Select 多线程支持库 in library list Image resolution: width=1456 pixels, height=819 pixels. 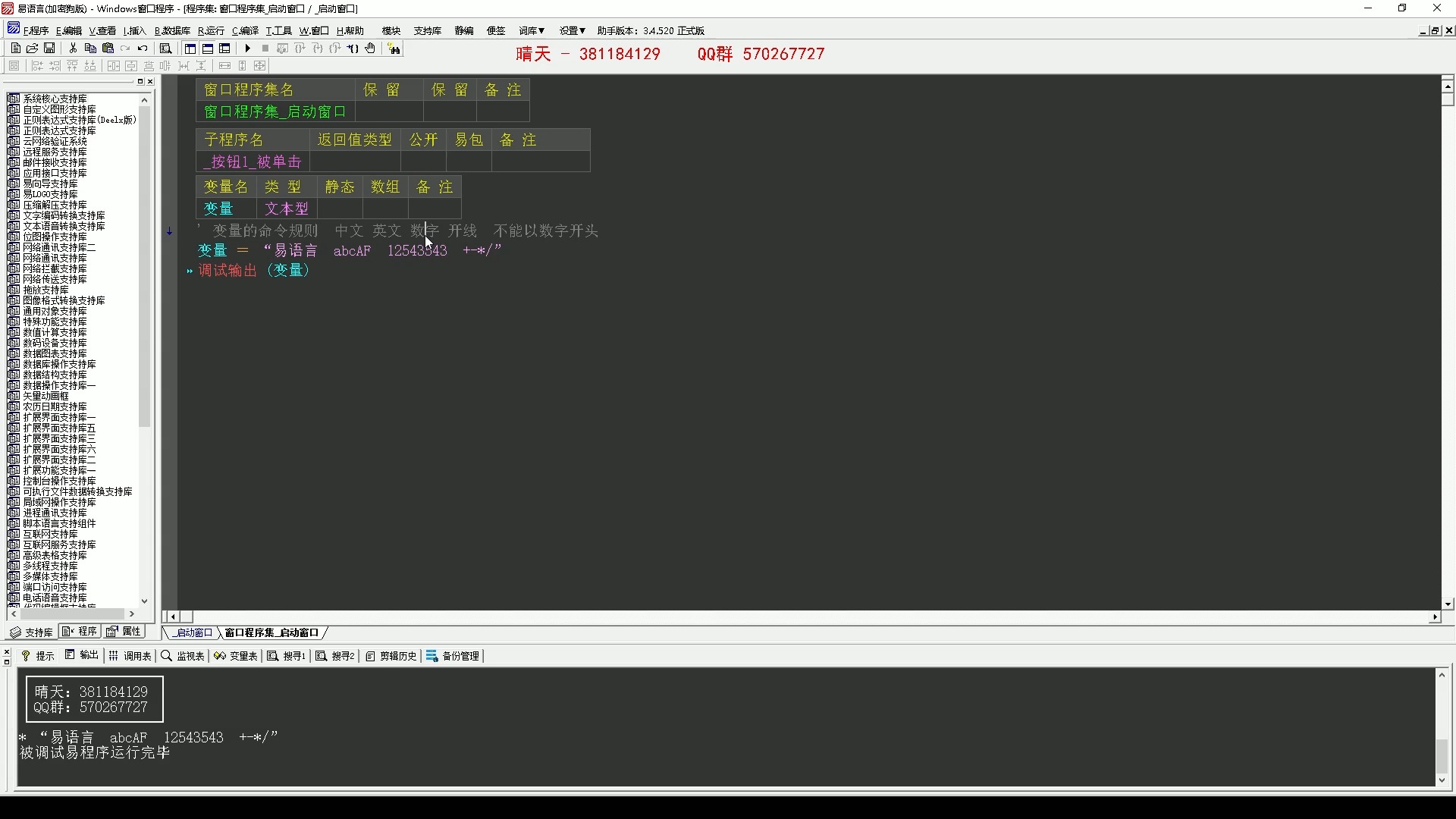[x=50, y=566]
